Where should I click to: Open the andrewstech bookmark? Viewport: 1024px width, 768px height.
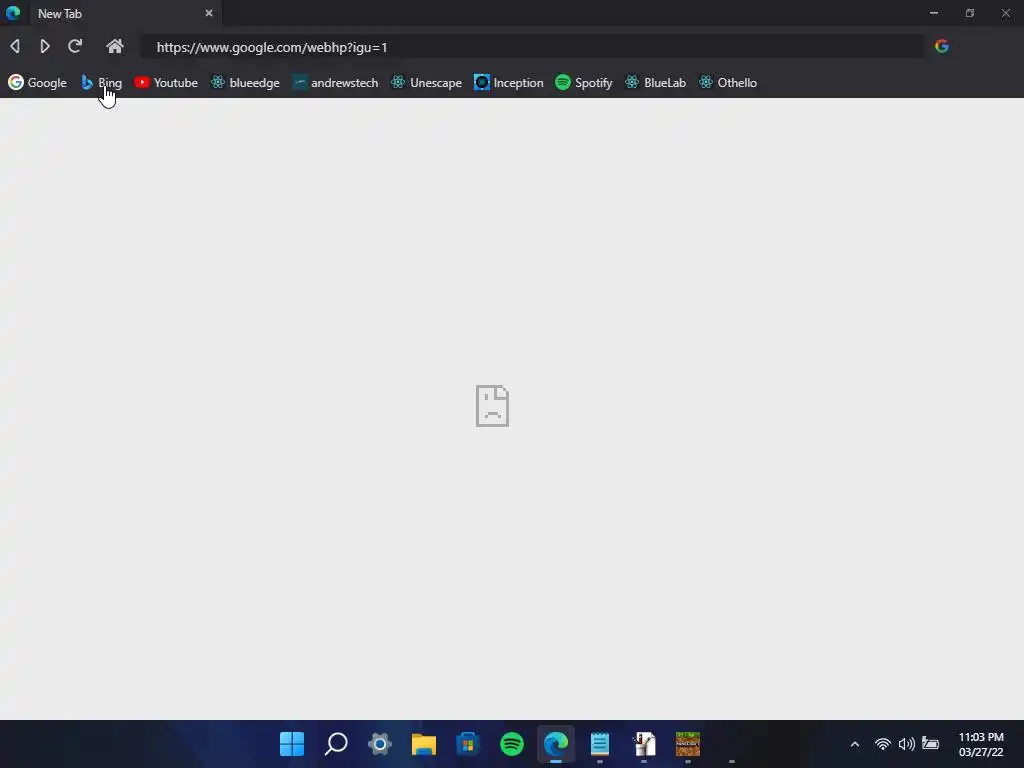(x=335, y=83)
